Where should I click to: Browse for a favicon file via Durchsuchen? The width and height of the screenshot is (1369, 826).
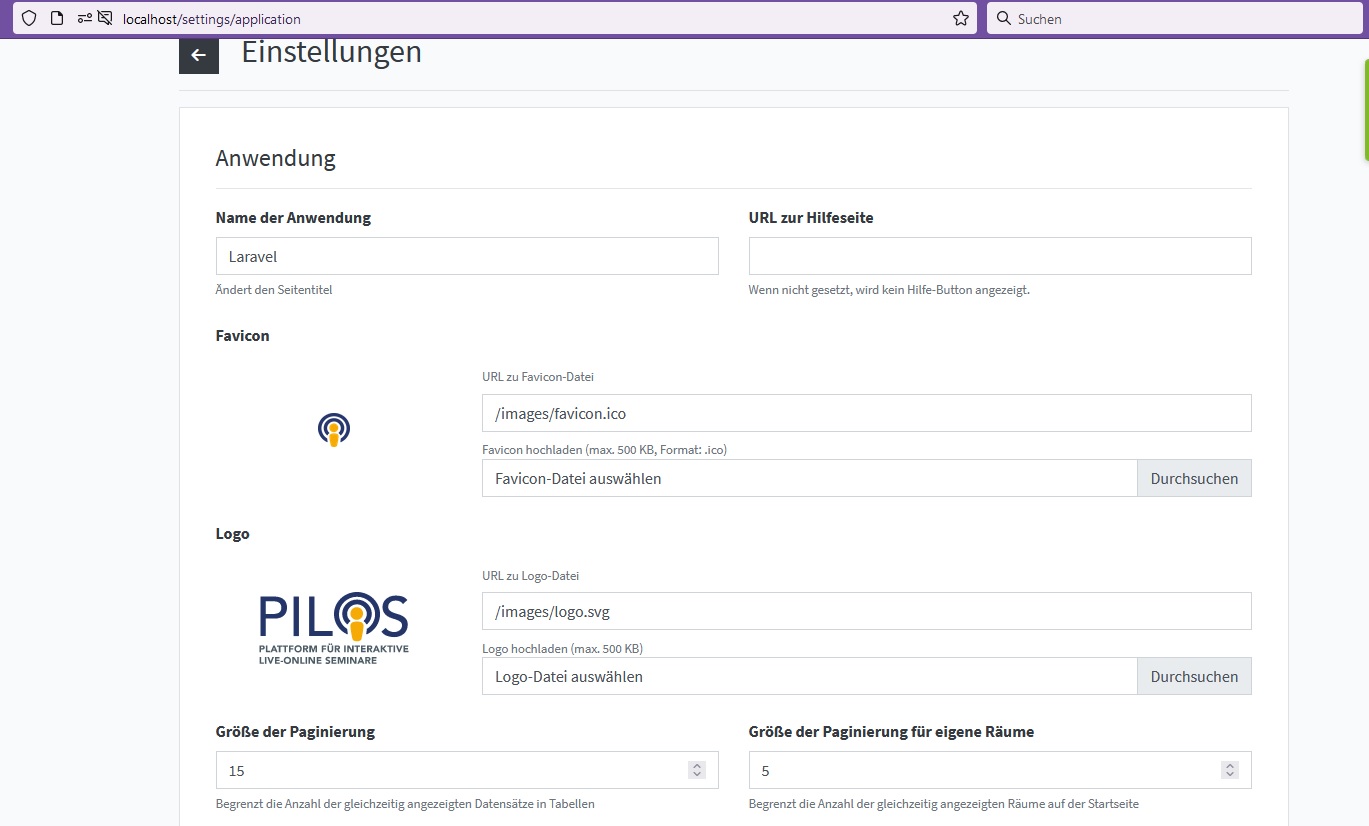tap(1194, 478)
